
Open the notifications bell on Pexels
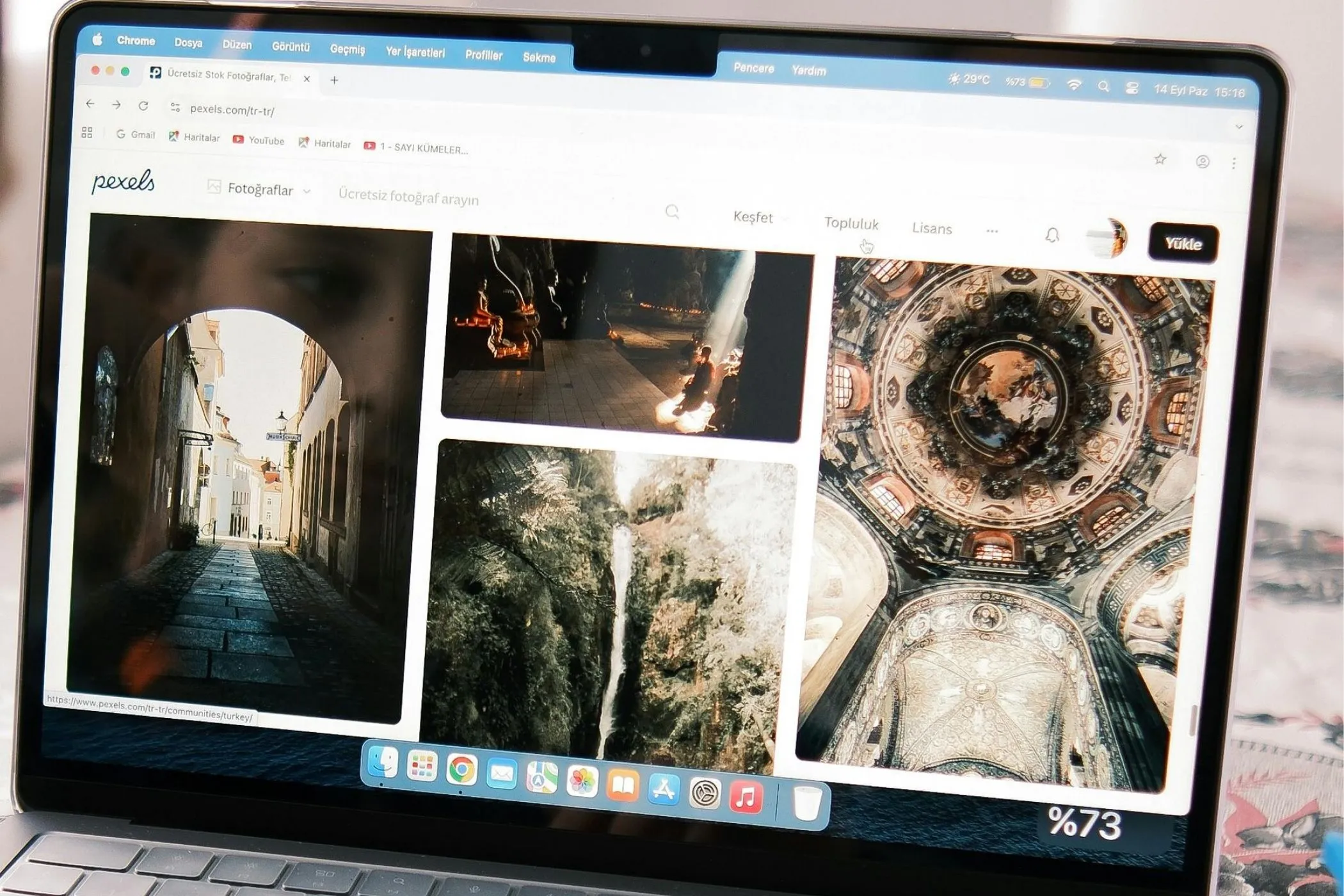point(1053,236)
